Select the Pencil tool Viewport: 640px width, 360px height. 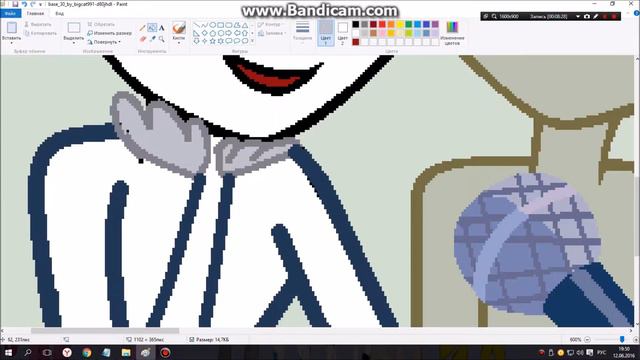tap(142, 28)
